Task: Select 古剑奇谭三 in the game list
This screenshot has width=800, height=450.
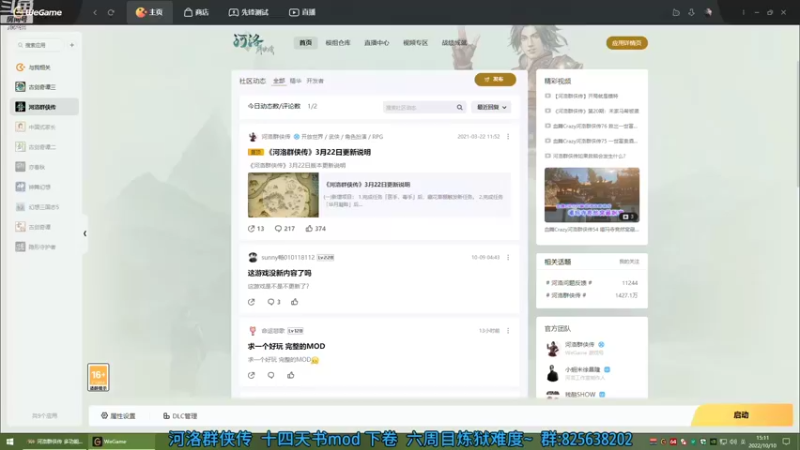Action: point(44,87)
